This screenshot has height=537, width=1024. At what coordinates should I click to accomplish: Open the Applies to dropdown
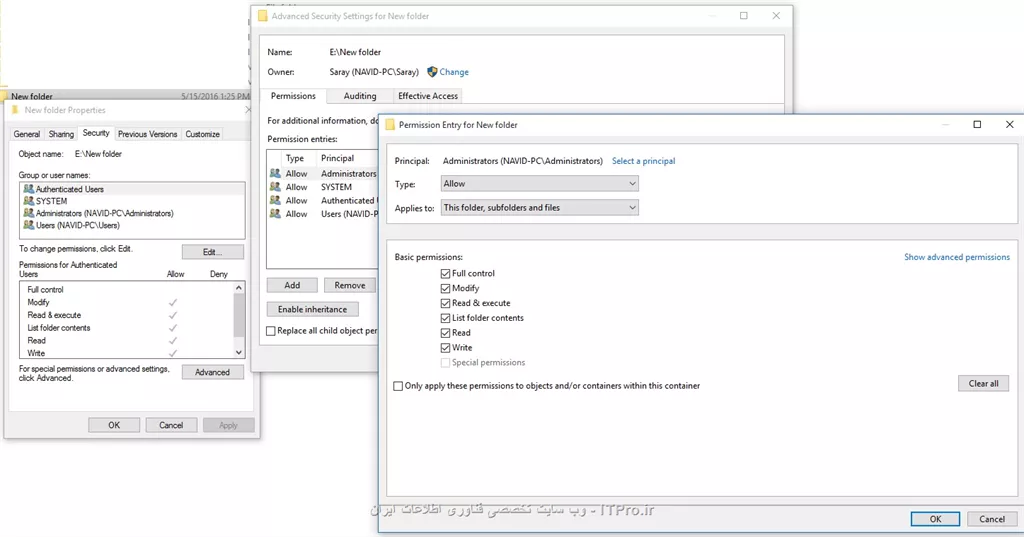[x=539, y=208]
